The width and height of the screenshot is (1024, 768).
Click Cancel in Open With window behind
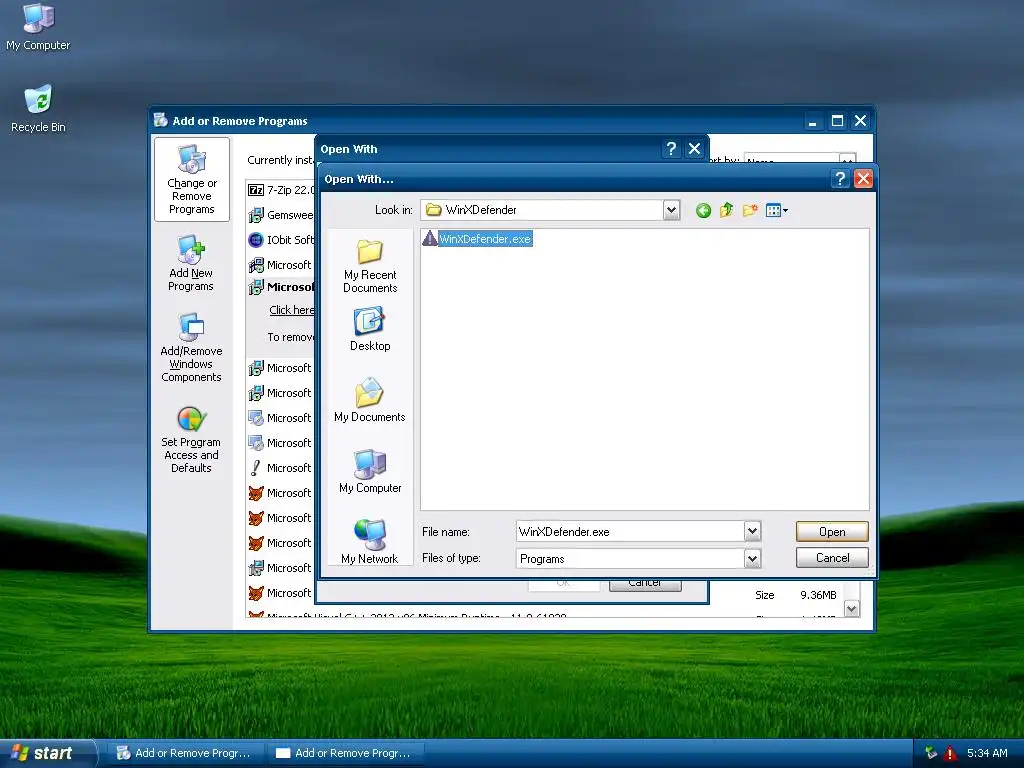coord(645,585)
